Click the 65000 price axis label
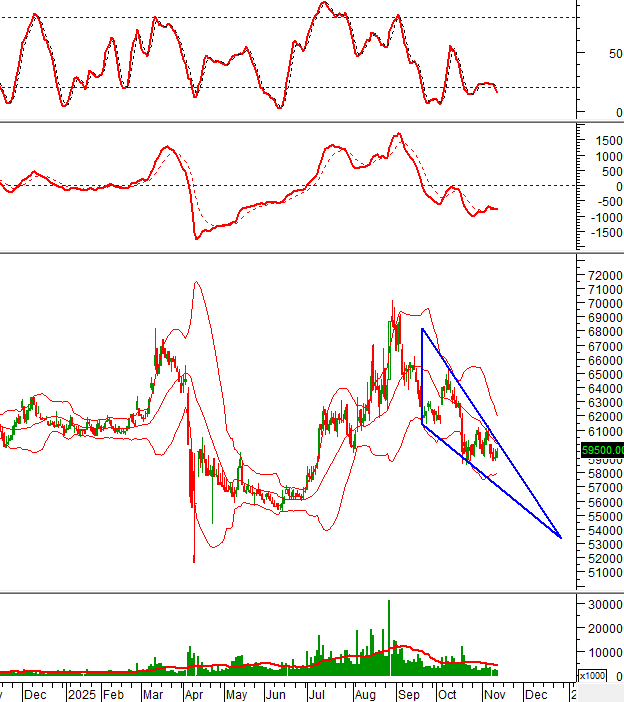This screenshot has height=702, width=624. pyautogui.click(x=603, y=374)
